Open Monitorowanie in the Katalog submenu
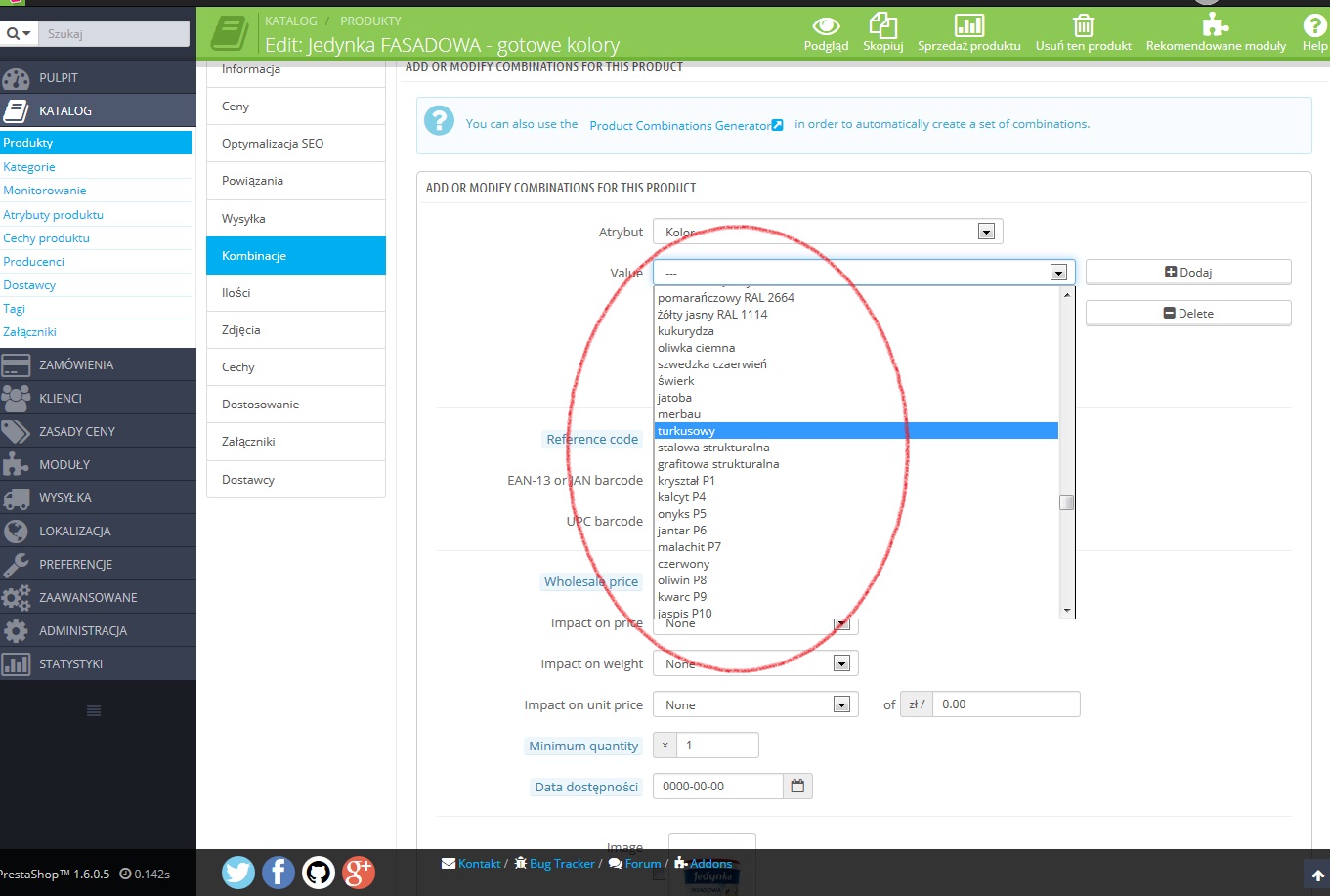1330x896 pixels. [x=45, y=191]
